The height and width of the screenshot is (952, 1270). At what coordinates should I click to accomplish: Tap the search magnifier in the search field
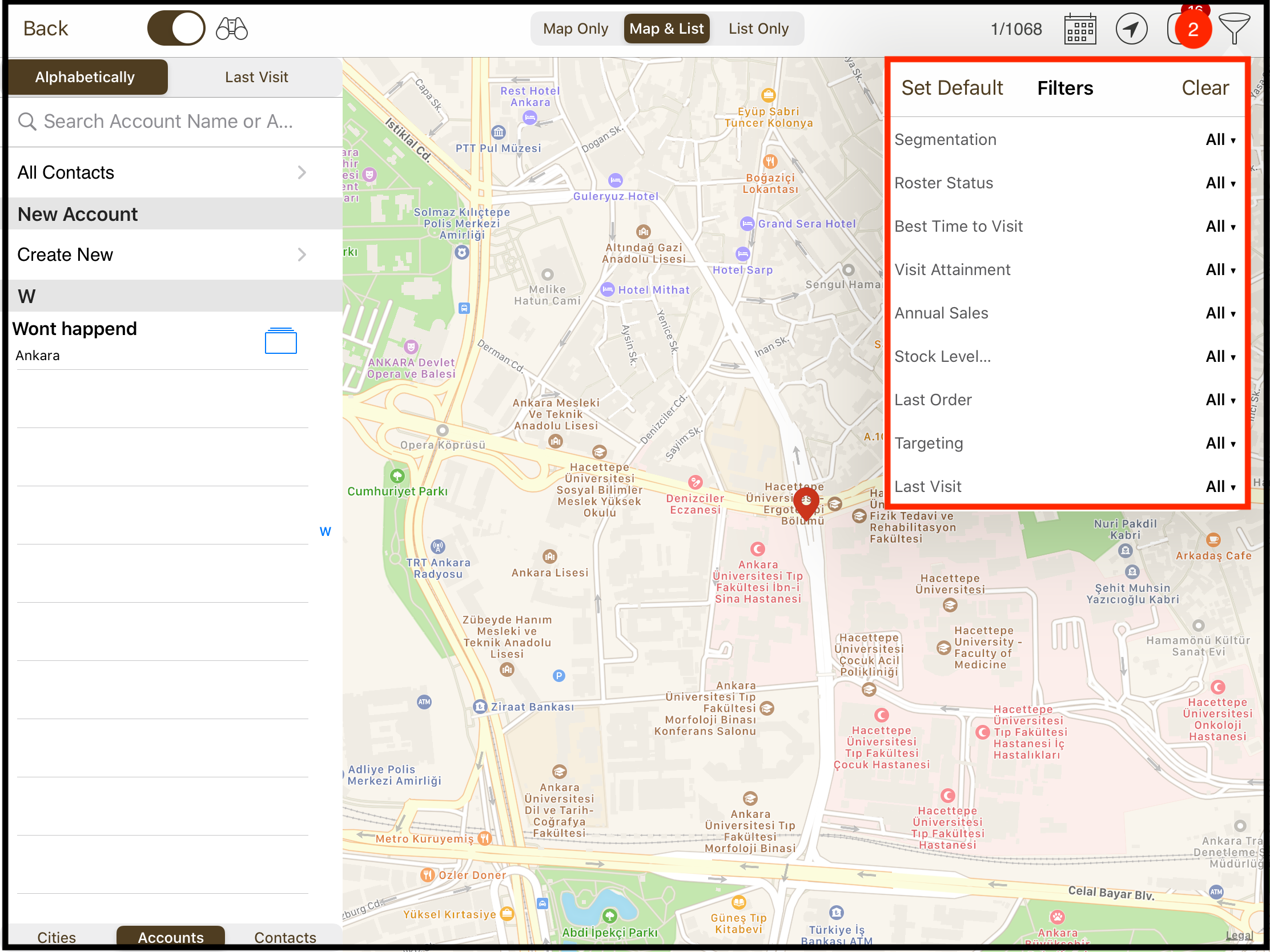tap(26, 121)
